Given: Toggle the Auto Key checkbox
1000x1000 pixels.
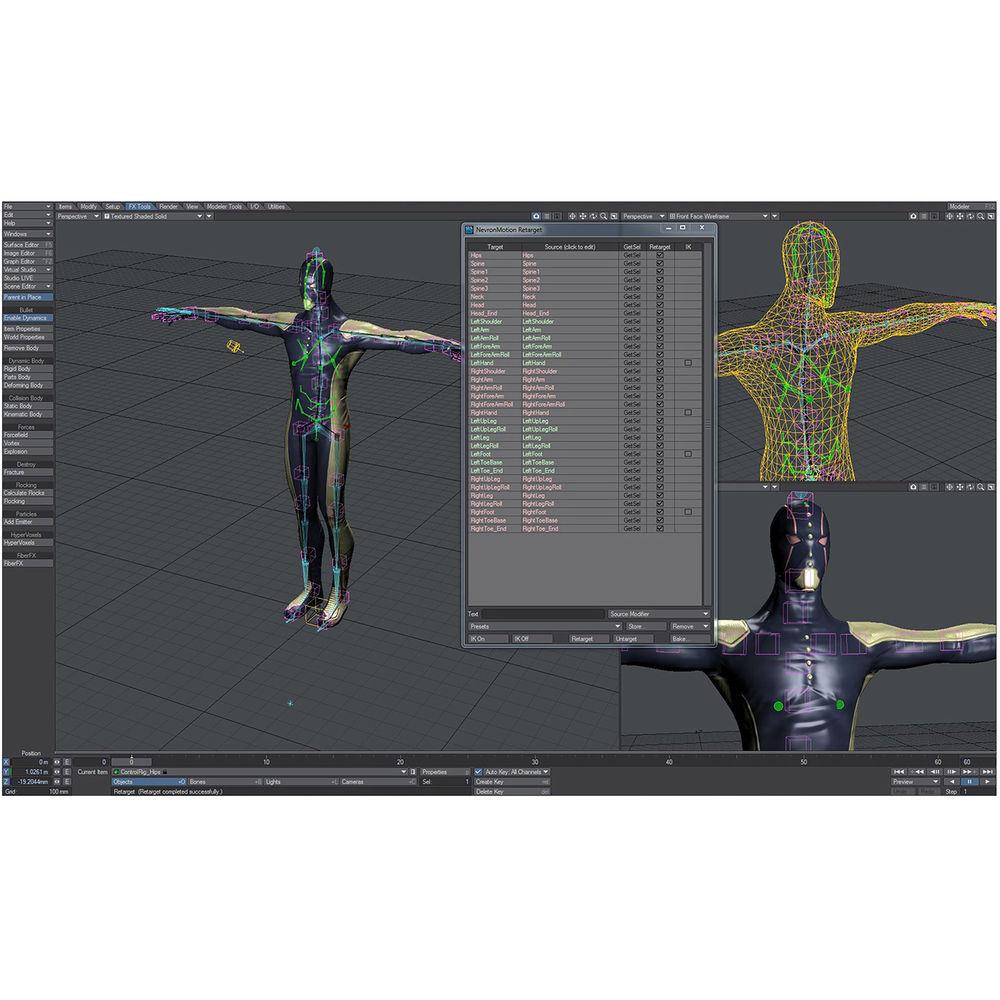Looking at the screenshot, I should coord(479,772).
